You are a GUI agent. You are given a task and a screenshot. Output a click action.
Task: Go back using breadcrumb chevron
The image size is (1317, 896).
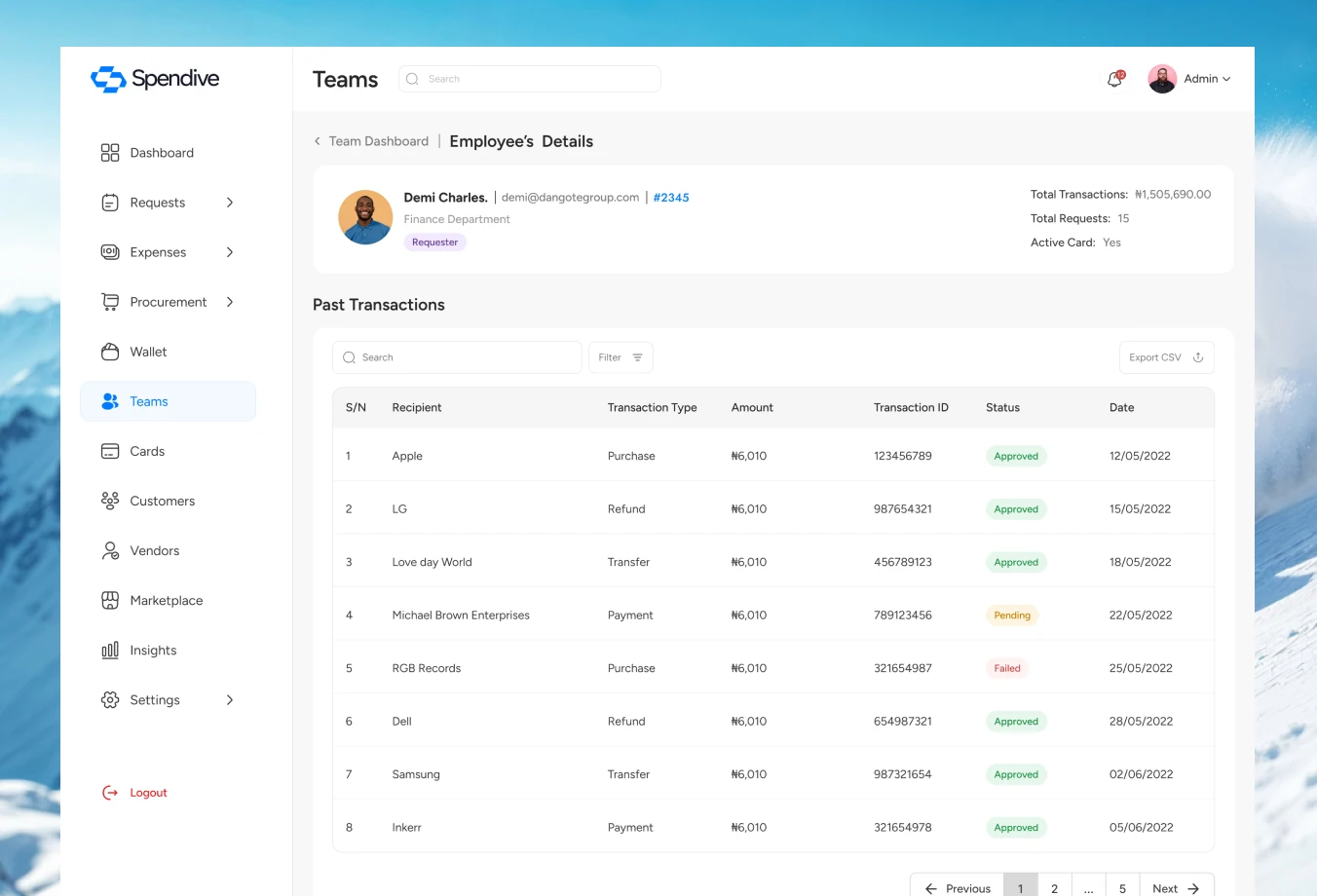tap(317, 141)
